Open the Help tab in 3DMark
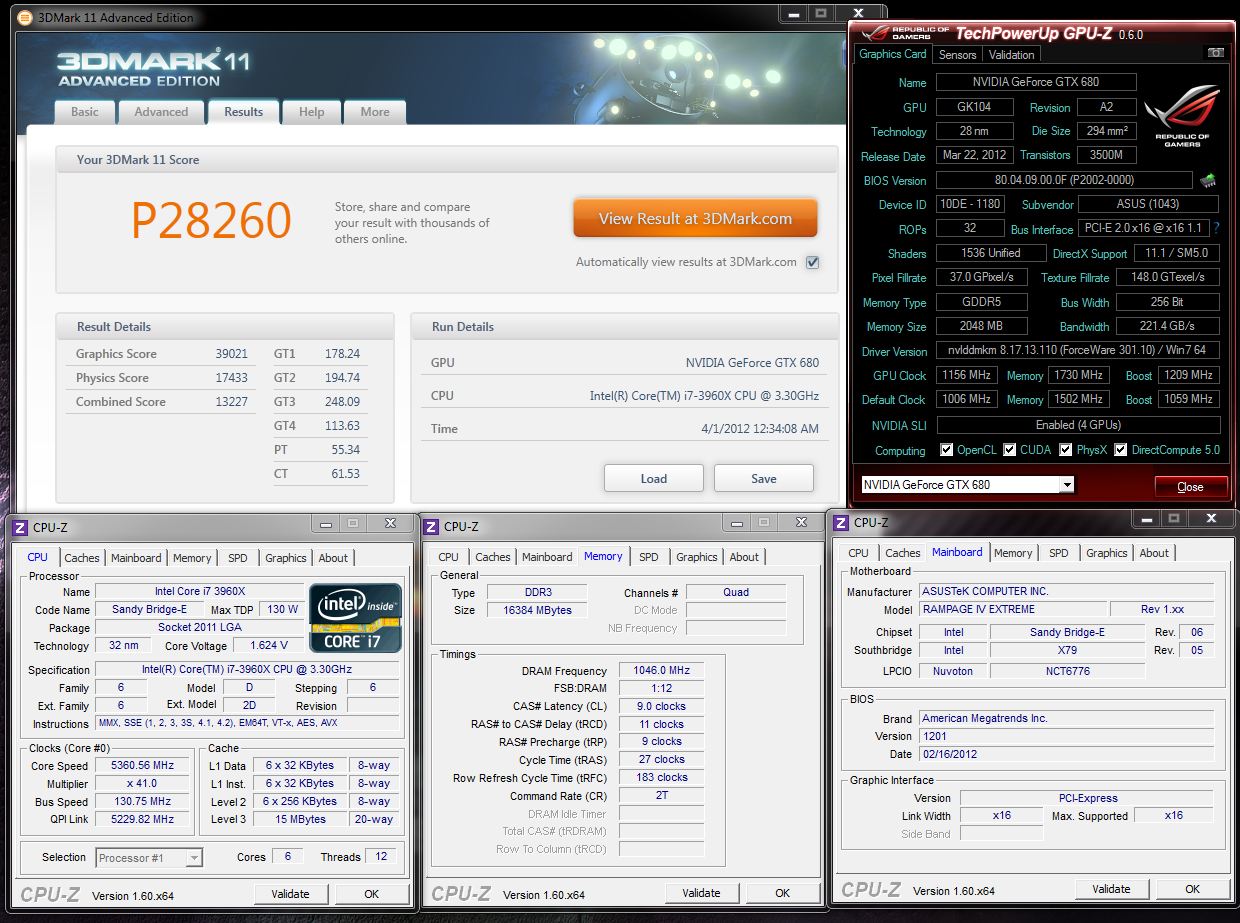1240x923 pixels. click(x=311, y=112)
